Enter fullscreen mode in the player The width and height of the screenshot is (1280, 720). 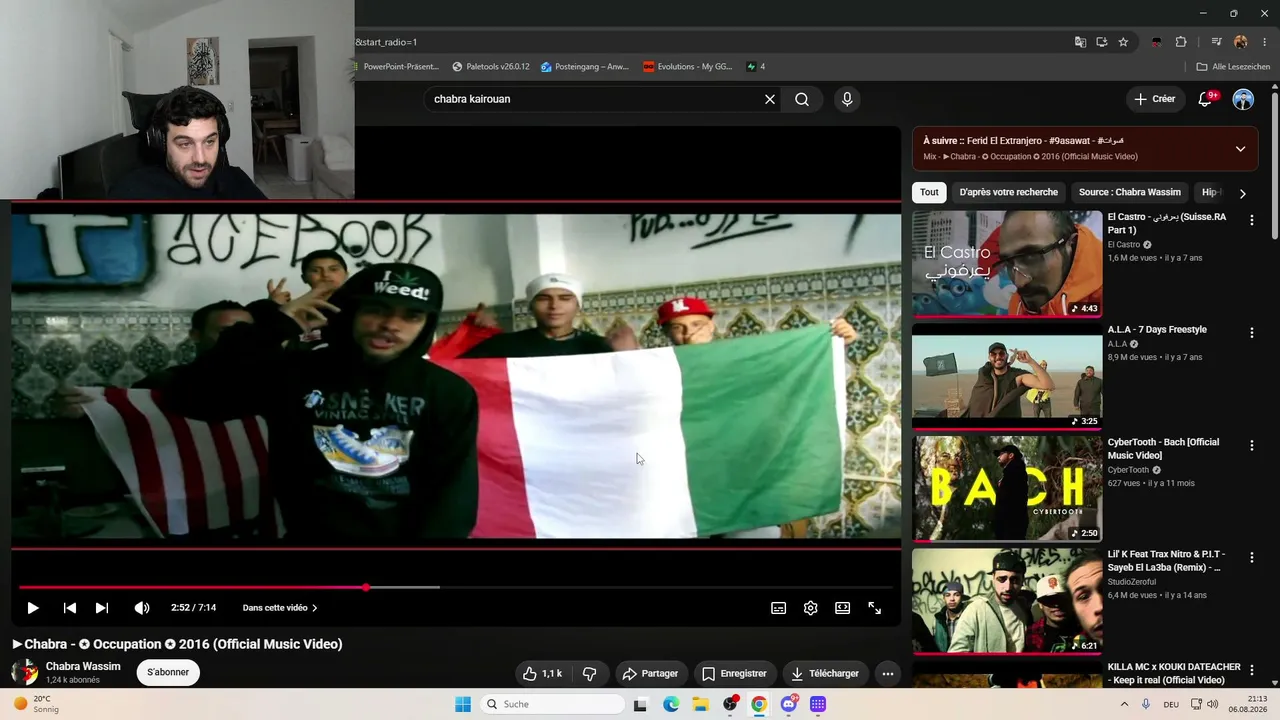point(874,608)
